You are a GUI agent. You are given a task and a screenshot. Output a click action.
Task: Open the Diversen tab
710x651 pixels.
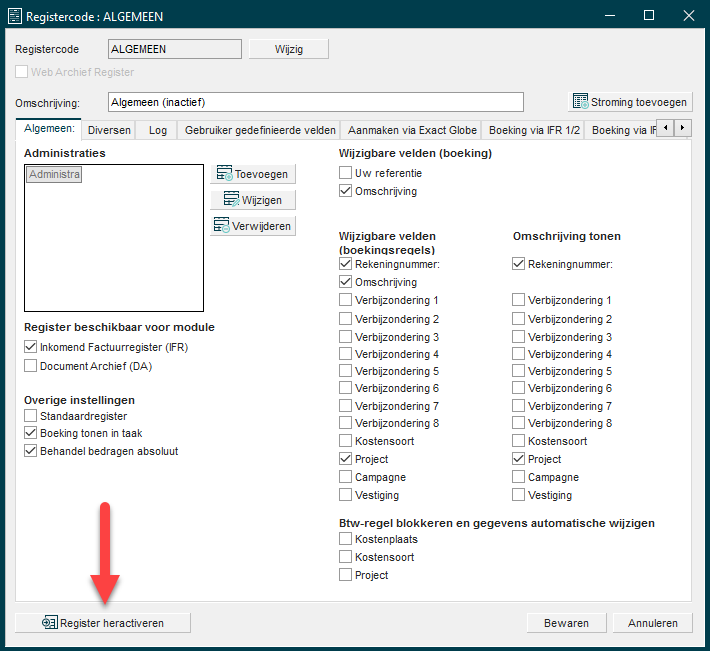click(109, 130)
